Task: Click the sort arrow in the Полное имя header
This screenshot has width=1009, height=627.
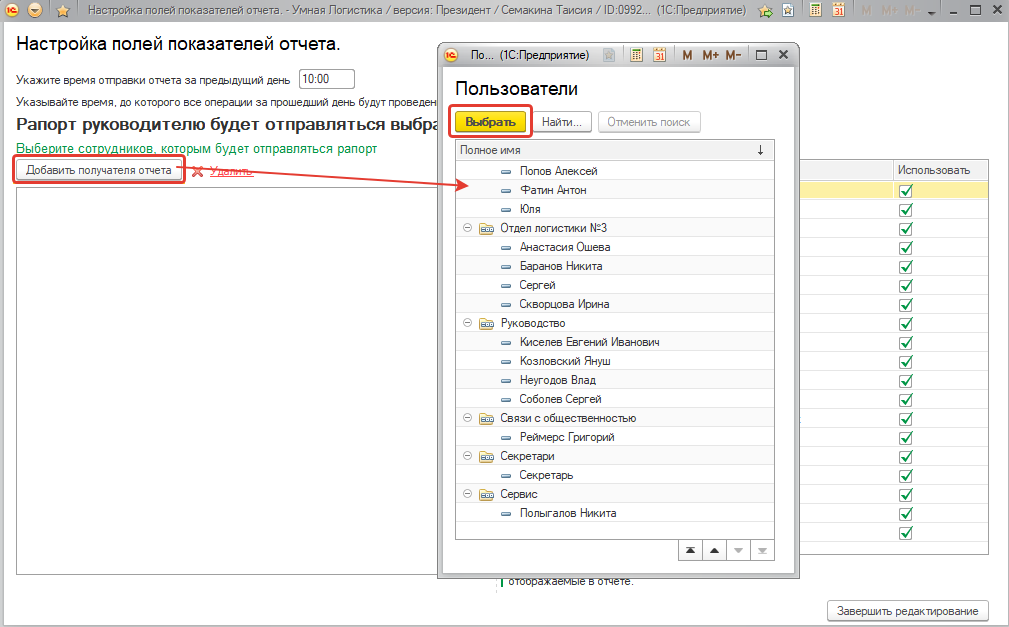Action: 760,150
